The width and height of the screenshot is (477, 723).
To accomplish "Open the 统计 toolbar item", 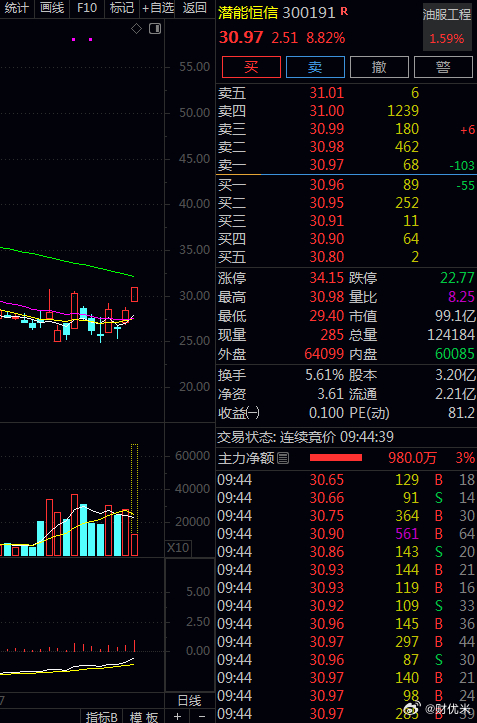I will 17,8.
